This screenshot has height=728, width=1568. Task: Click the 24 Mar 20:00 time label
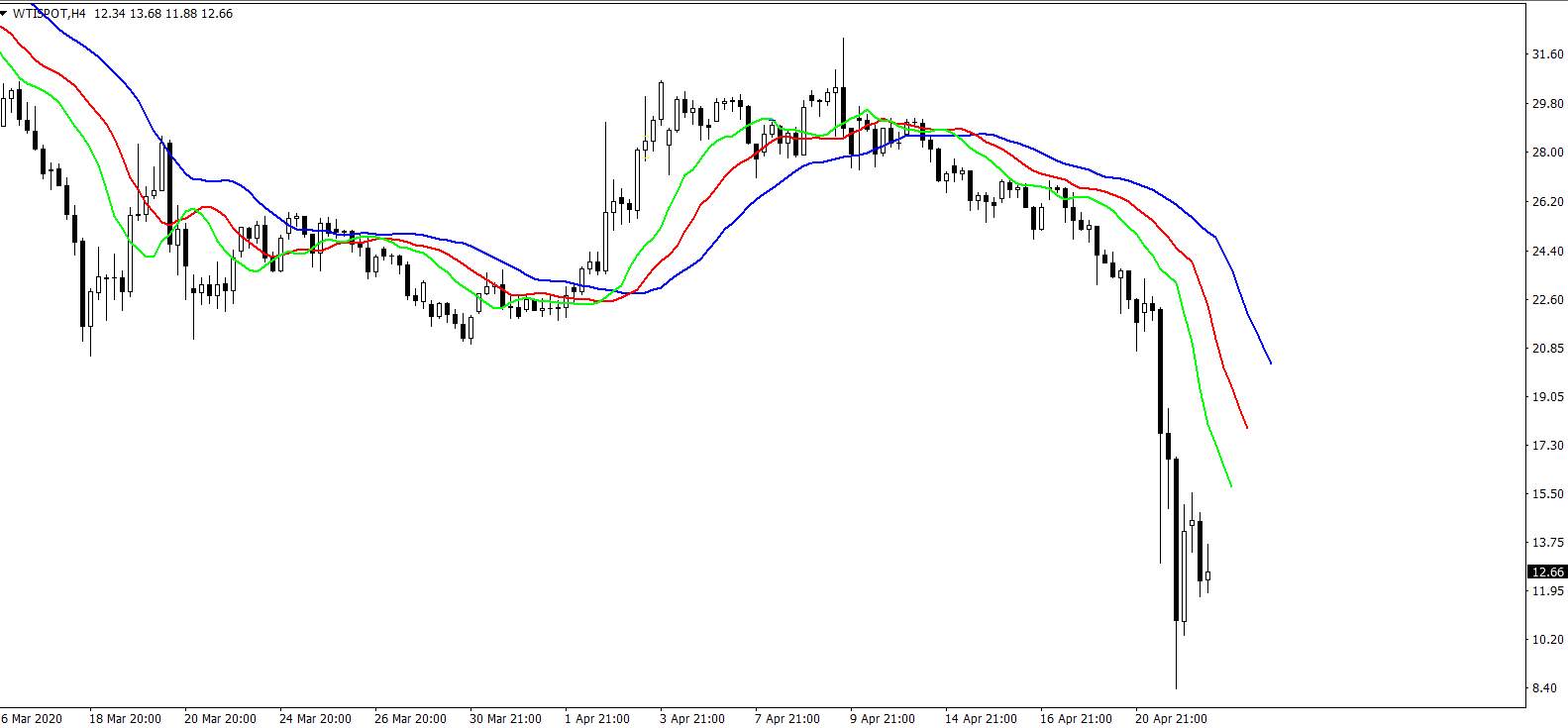click(x=315, y=718)
